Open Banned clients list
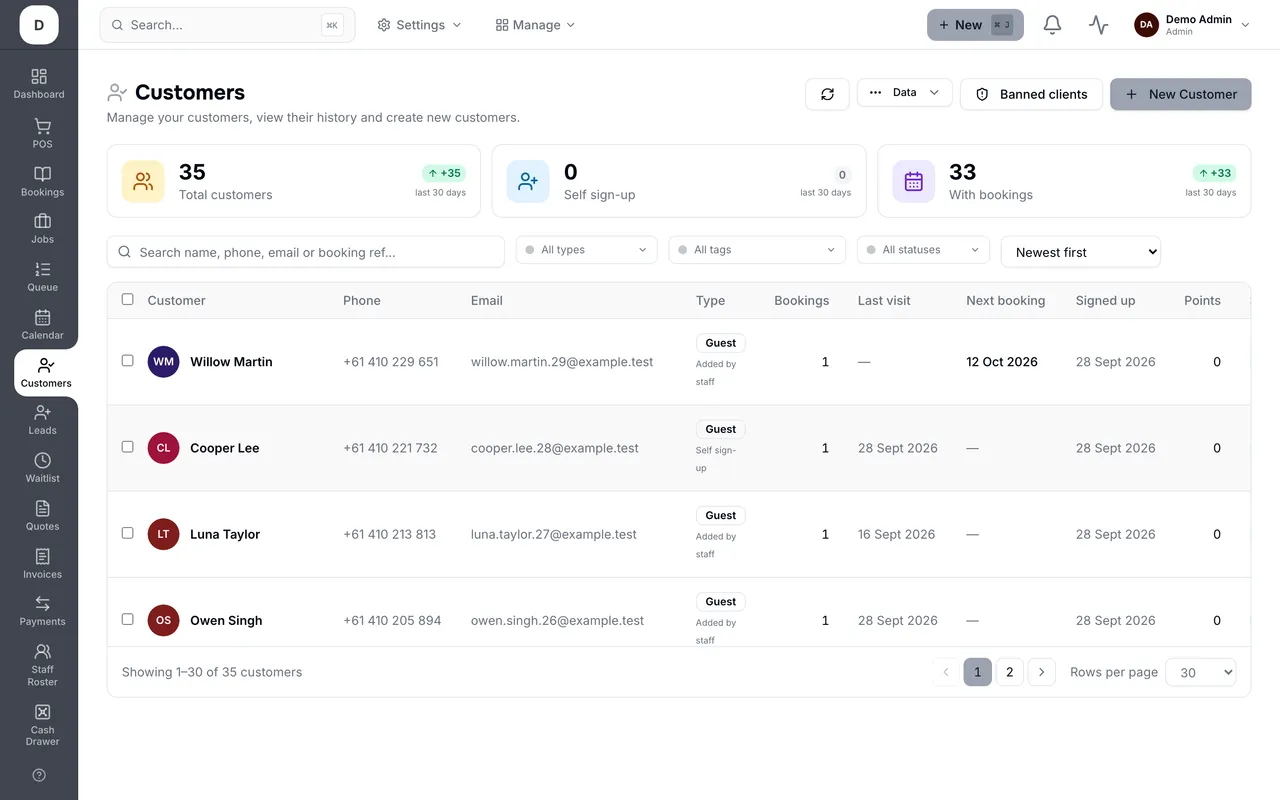The width and height of the screenshot is (1280, 800). [1032, 94]
